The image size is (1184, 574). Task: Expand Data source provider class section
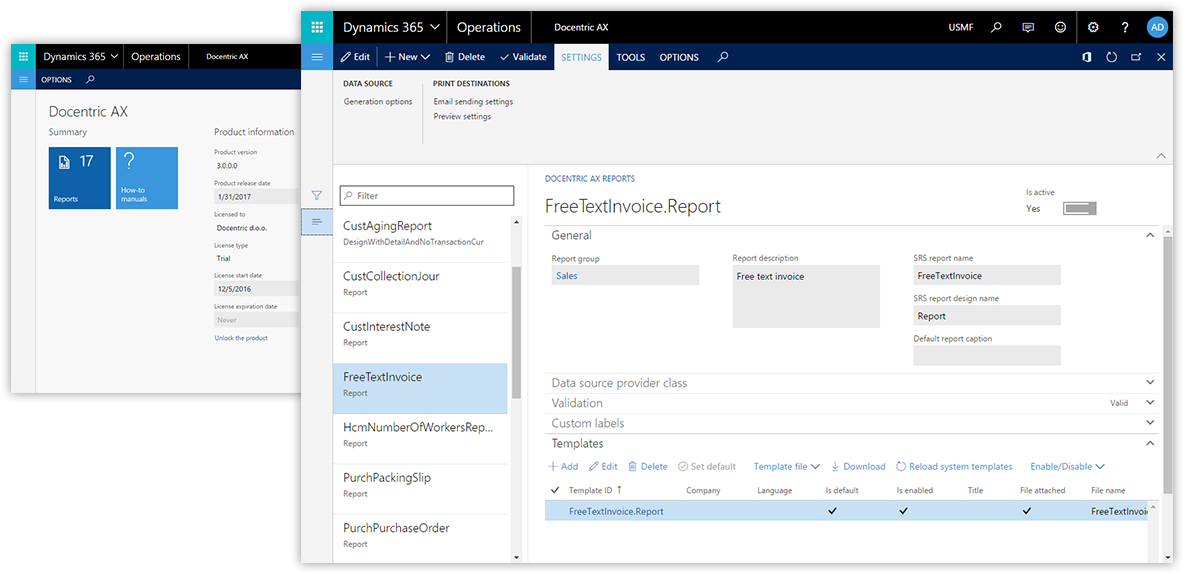click(x=1150, y=383)
